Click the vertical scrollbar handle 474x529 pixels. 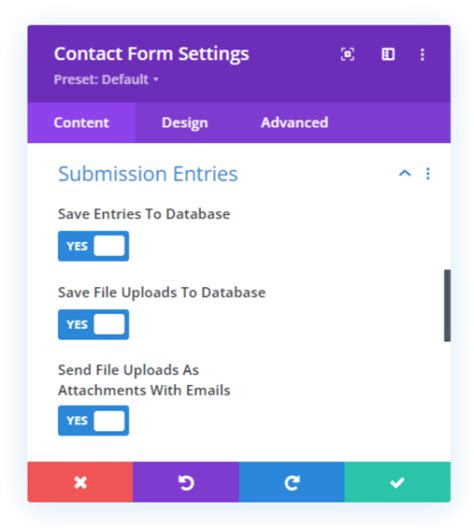(x=447, y=306)
